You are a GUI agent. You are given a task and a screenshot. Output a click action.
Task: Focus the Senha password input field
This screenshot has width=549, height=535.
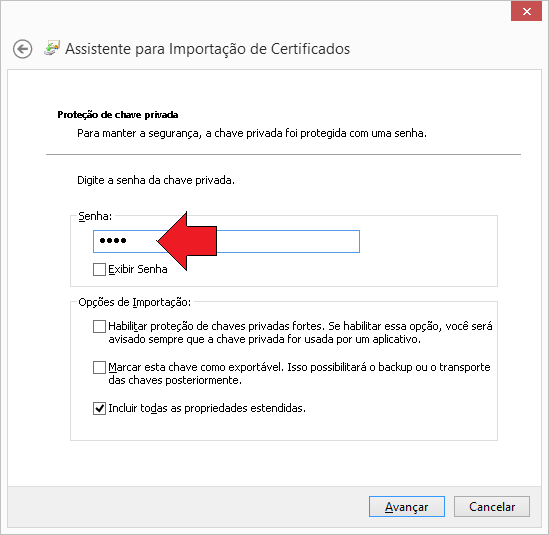pos(226,241)
